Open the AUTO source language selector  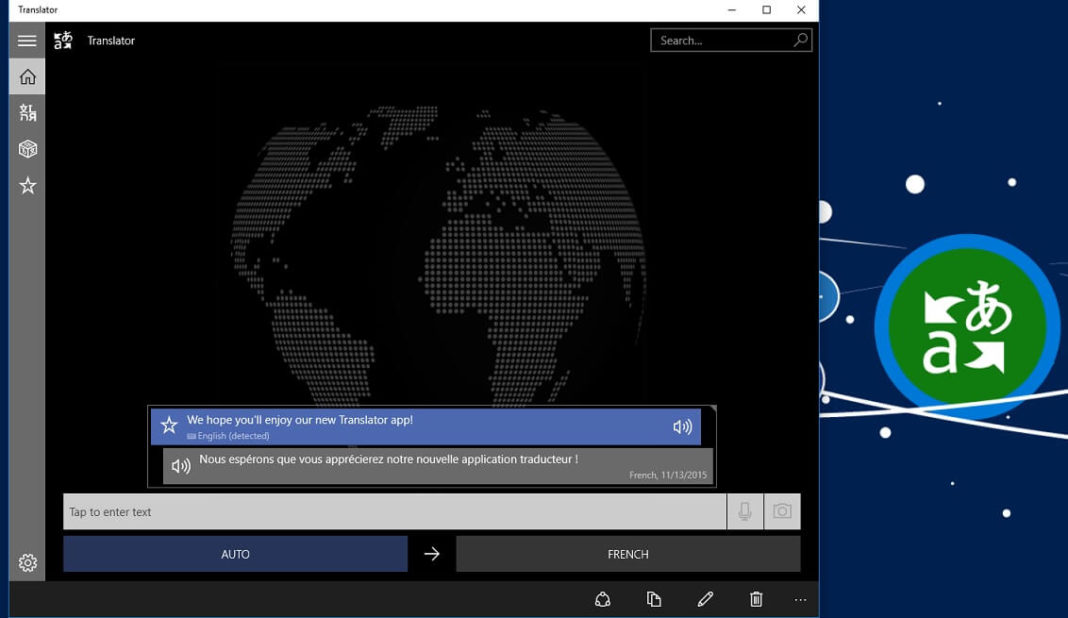click(234, 553)
